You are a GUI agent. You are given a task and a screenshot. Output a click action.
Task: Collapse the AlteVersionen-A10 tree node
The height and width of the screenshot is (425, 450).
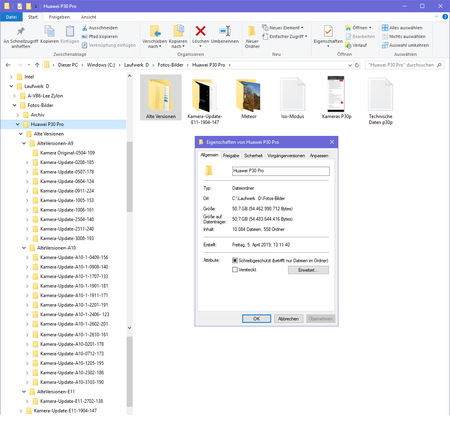click(x=24, y=248)
